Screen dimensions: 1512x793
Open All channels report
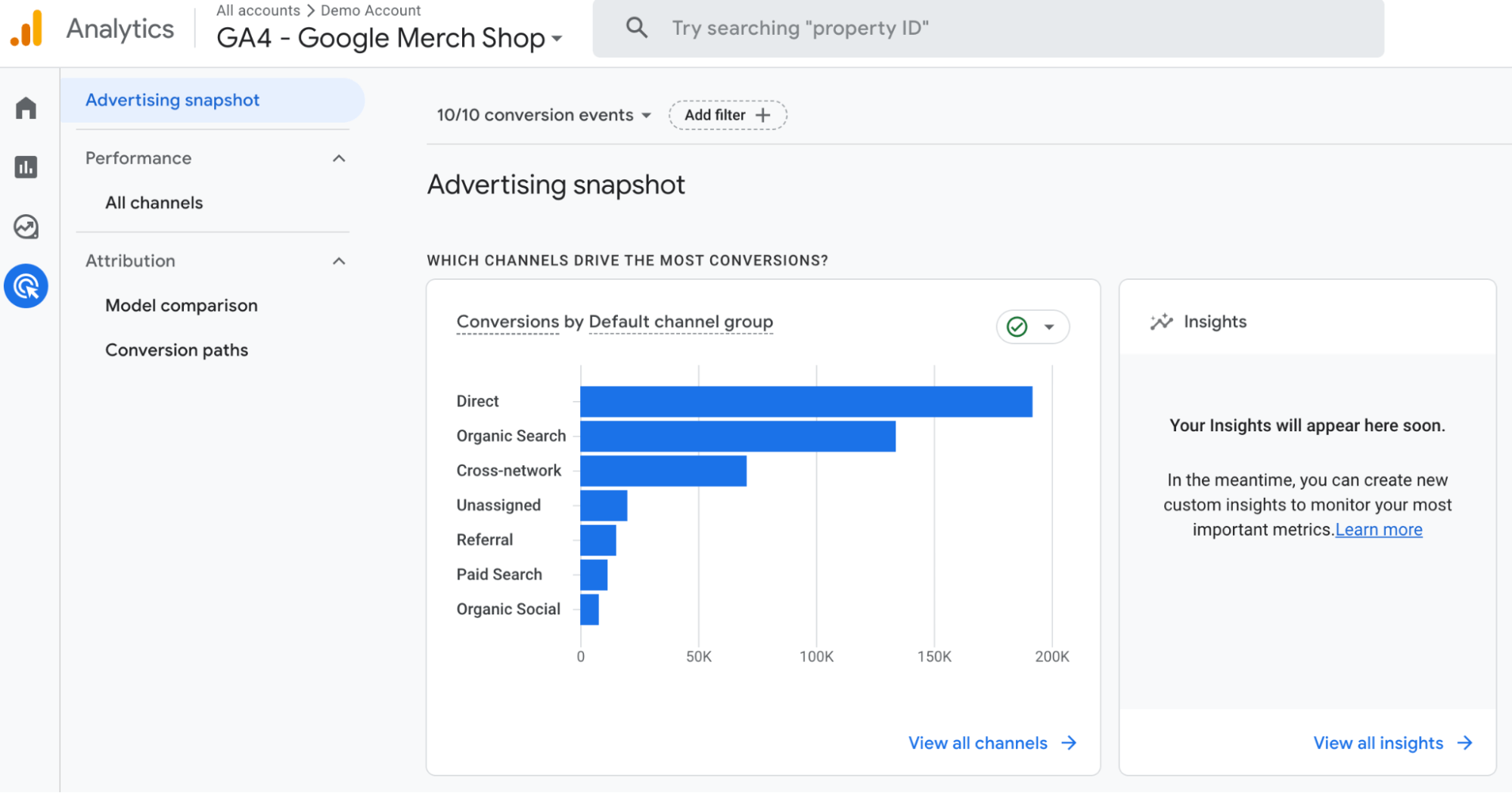coord(154,203)
